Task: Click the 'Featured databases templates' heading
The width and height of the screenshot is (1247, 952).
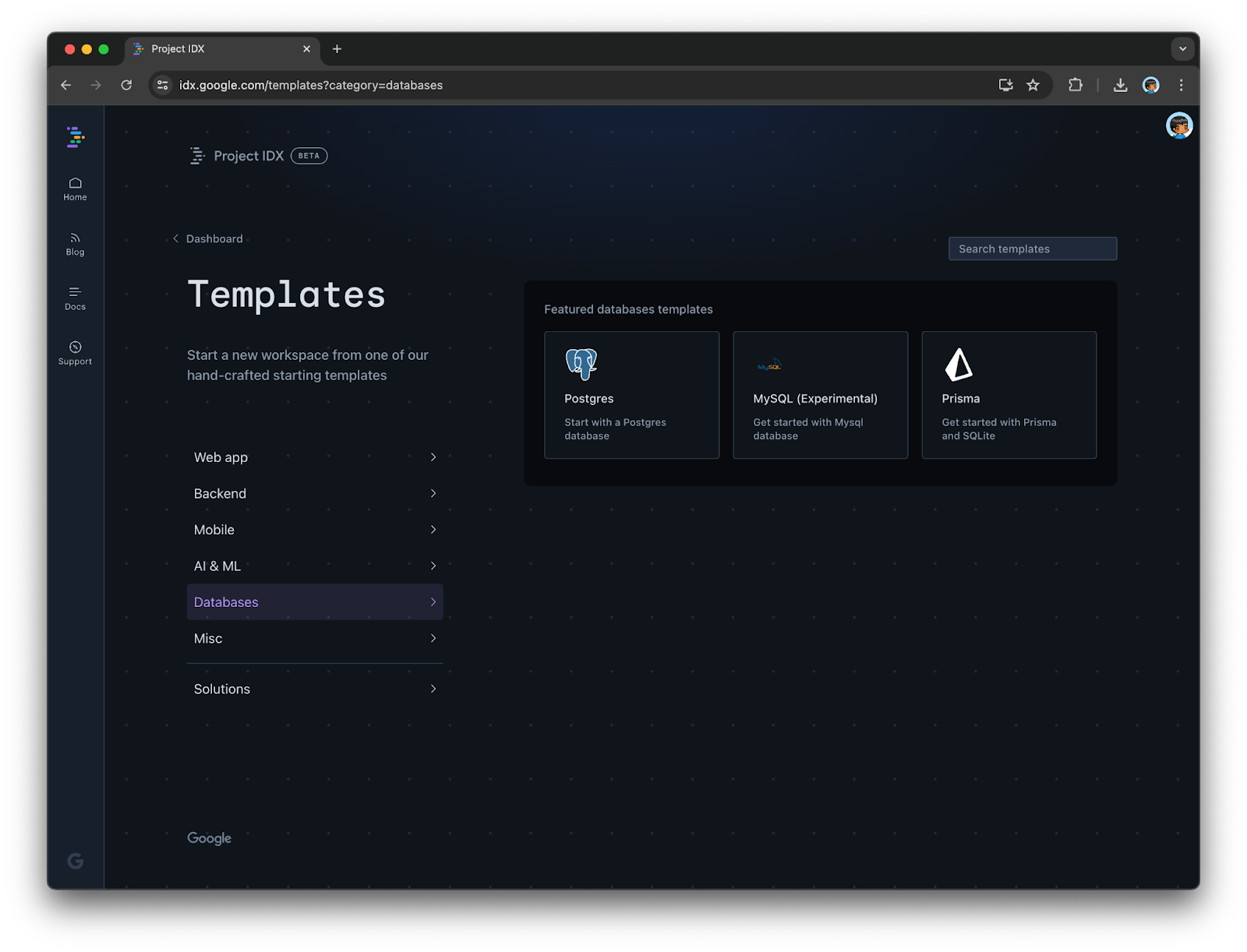Action: [628, 309]
